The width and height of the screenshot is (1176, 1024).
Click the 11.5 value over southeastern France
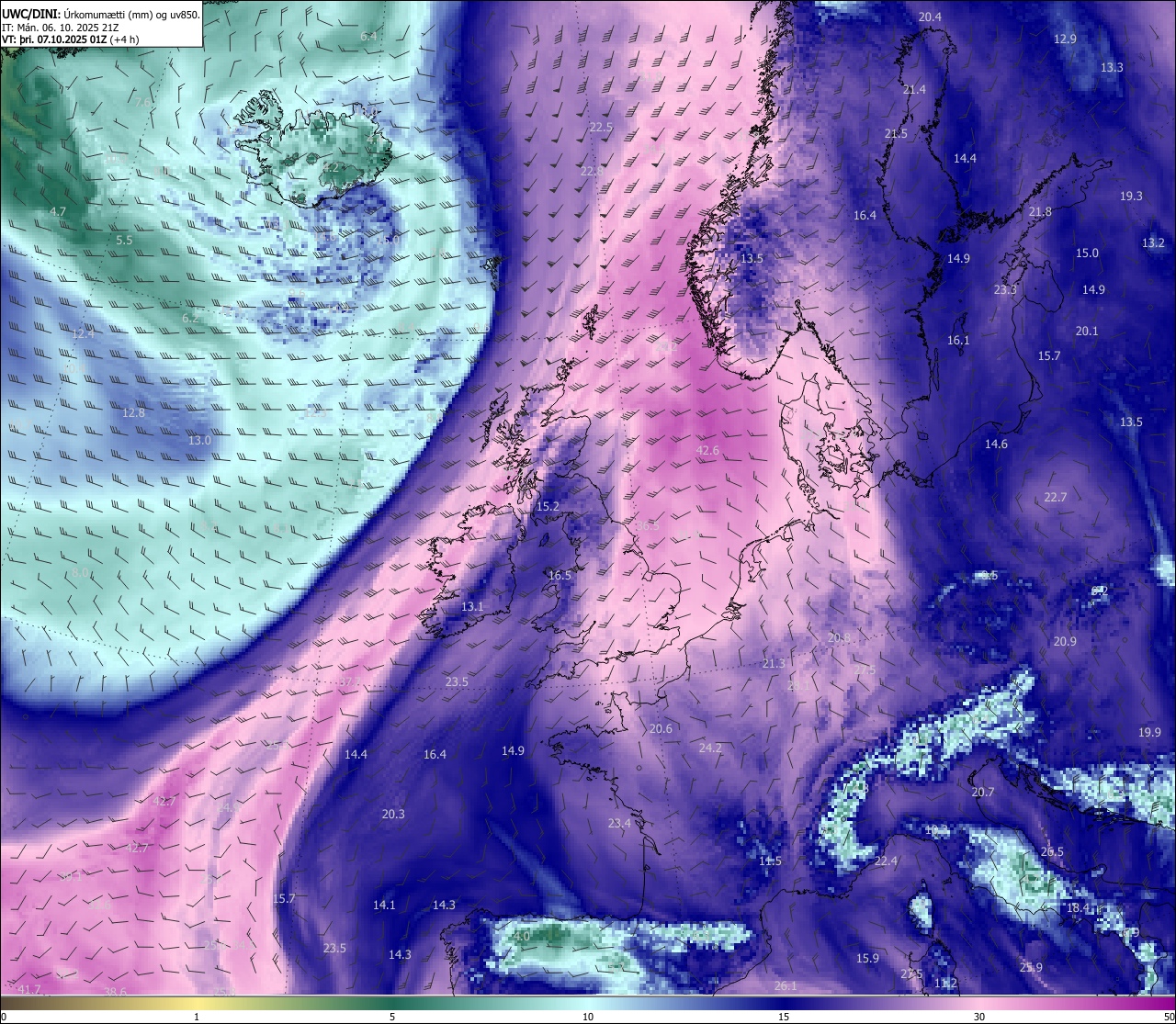(770, 861)
